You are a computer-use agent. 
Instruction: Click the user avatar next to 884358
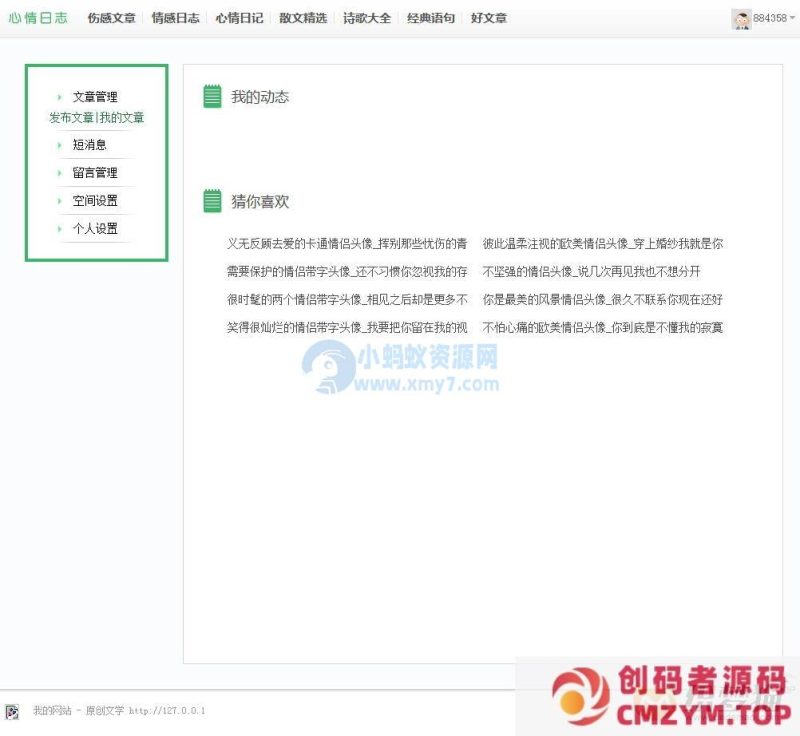[x=740, y=17]
